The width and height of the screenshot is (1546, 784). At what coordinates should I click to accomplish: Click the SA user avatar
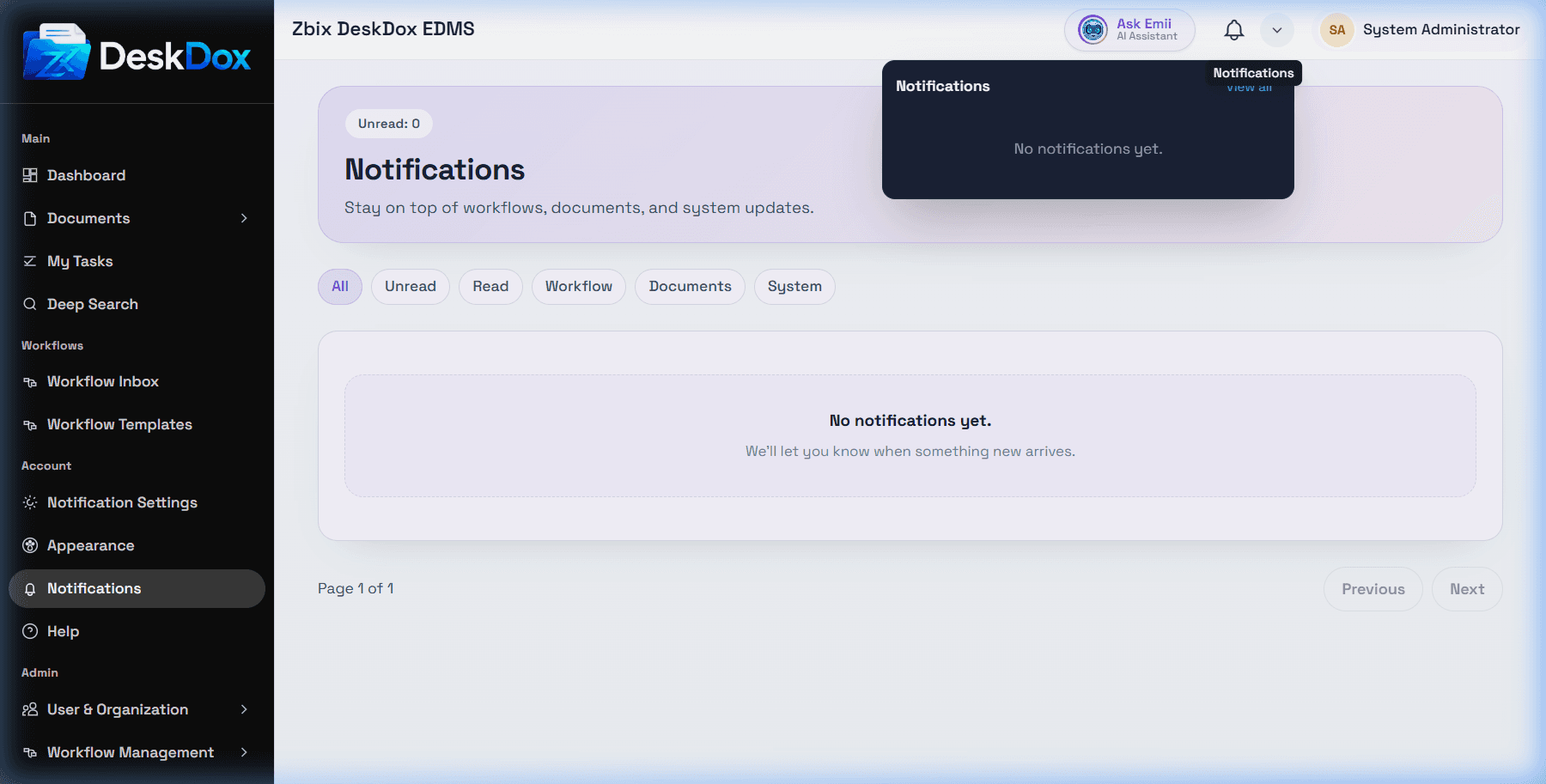click(x=1336, y=30)
